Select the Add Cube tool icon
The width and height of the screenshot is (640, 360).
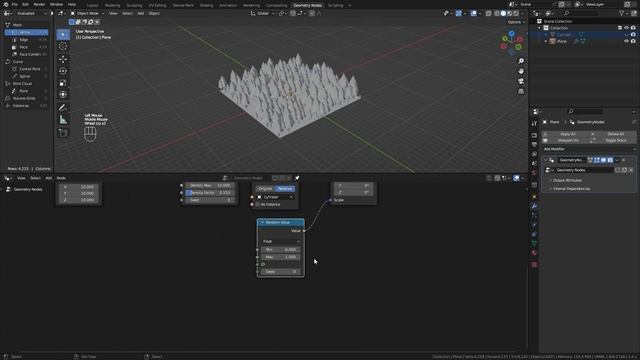pos(63,133)
